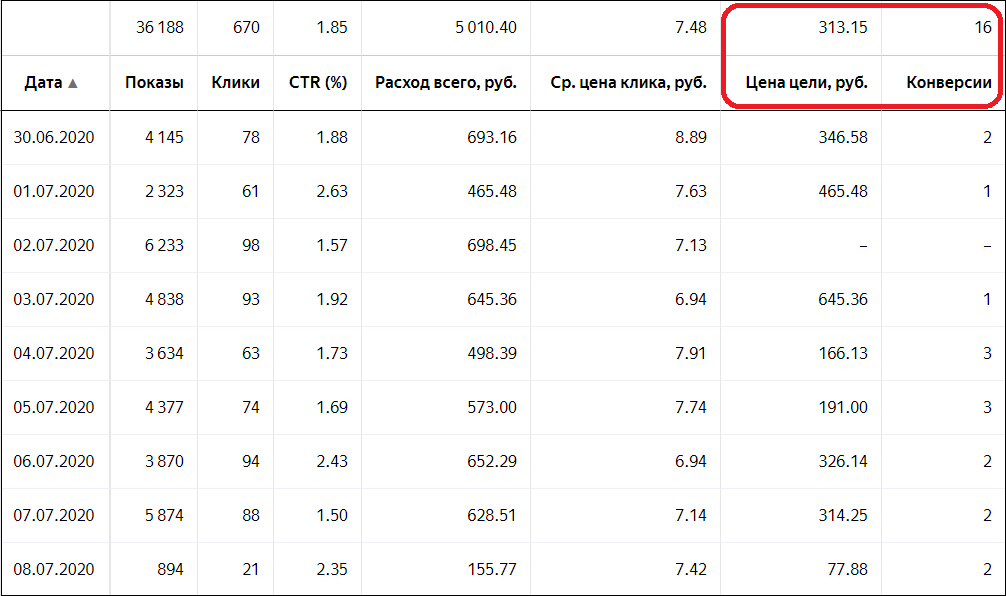Sort by Конверсии column header
1006x596 pixels.
[949, 83]
